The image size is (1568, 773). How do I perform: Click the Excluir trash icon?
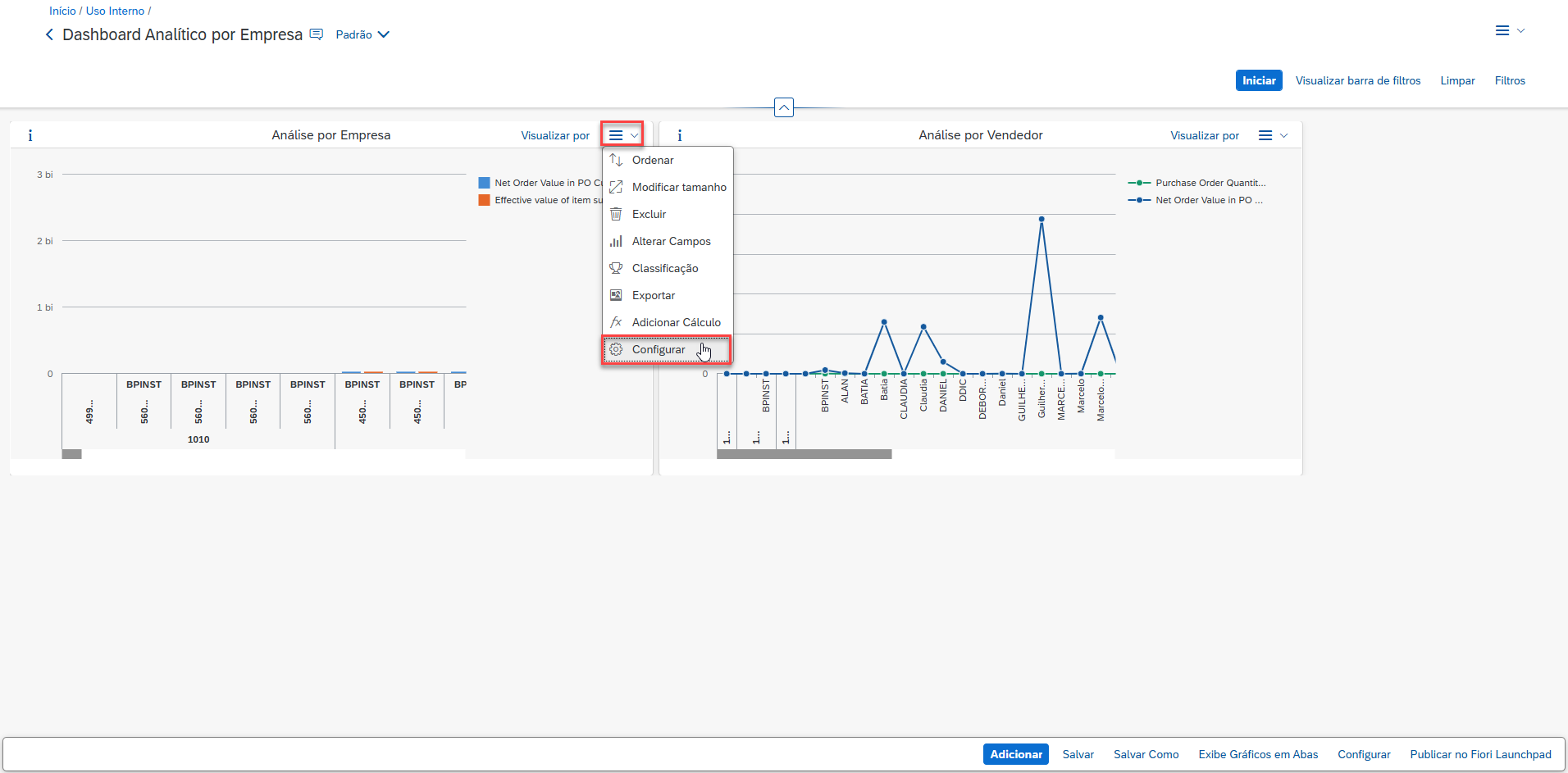pyautogui.click(x=616, y=214)
